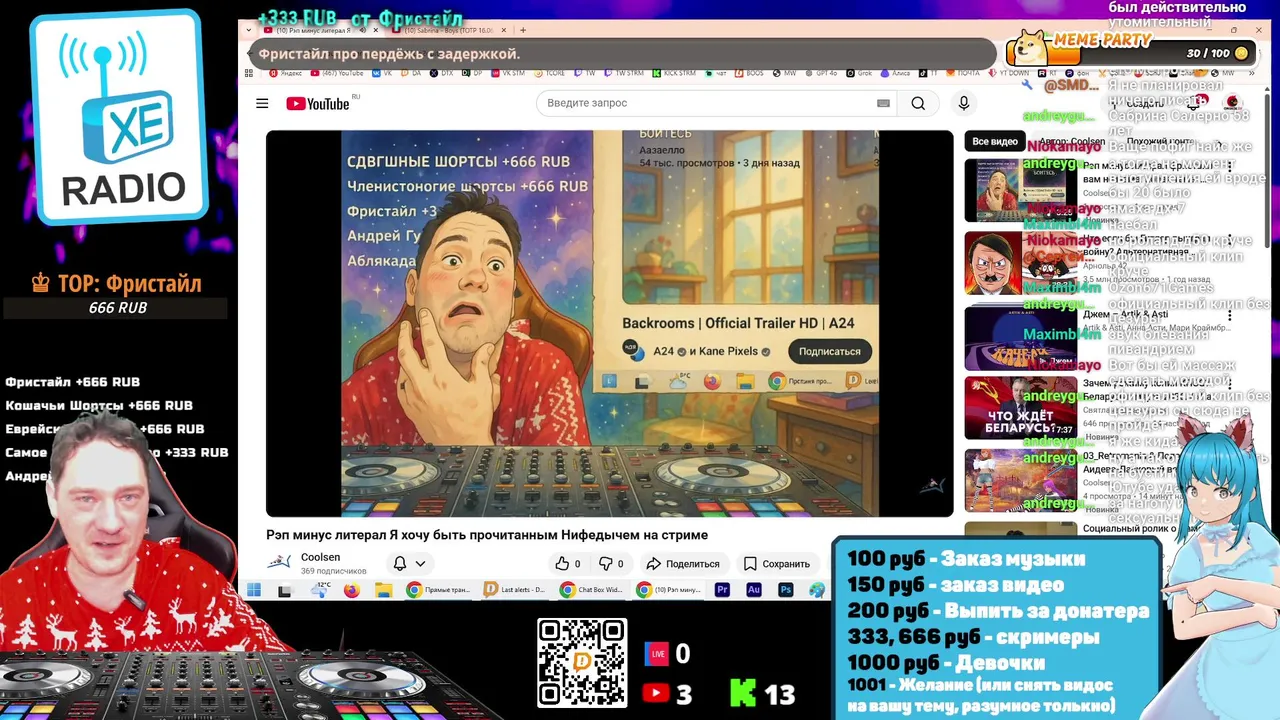Viewport: 1280px width, 720px height.
Task: Click the Kick viewer counter icon
Action: coord(743,693)
